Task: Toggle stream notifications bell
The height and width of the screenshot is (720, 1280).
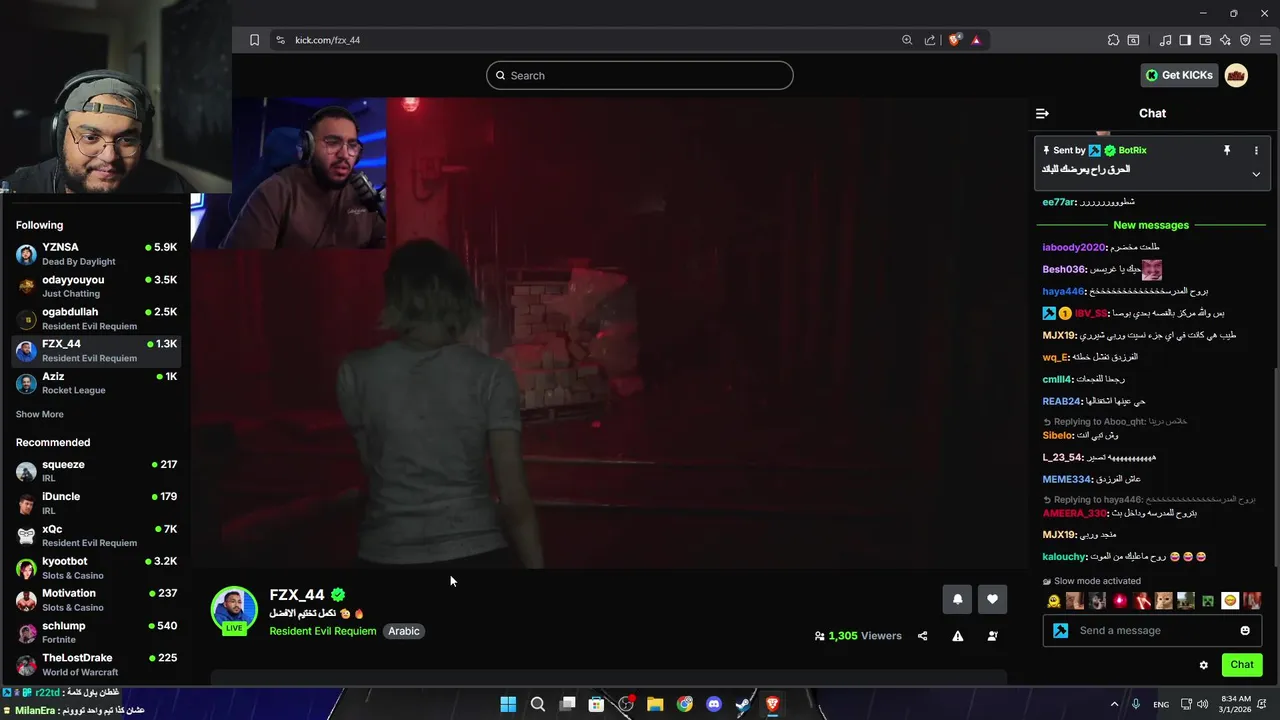Action: pyautogui.click(x=957, y=599)
